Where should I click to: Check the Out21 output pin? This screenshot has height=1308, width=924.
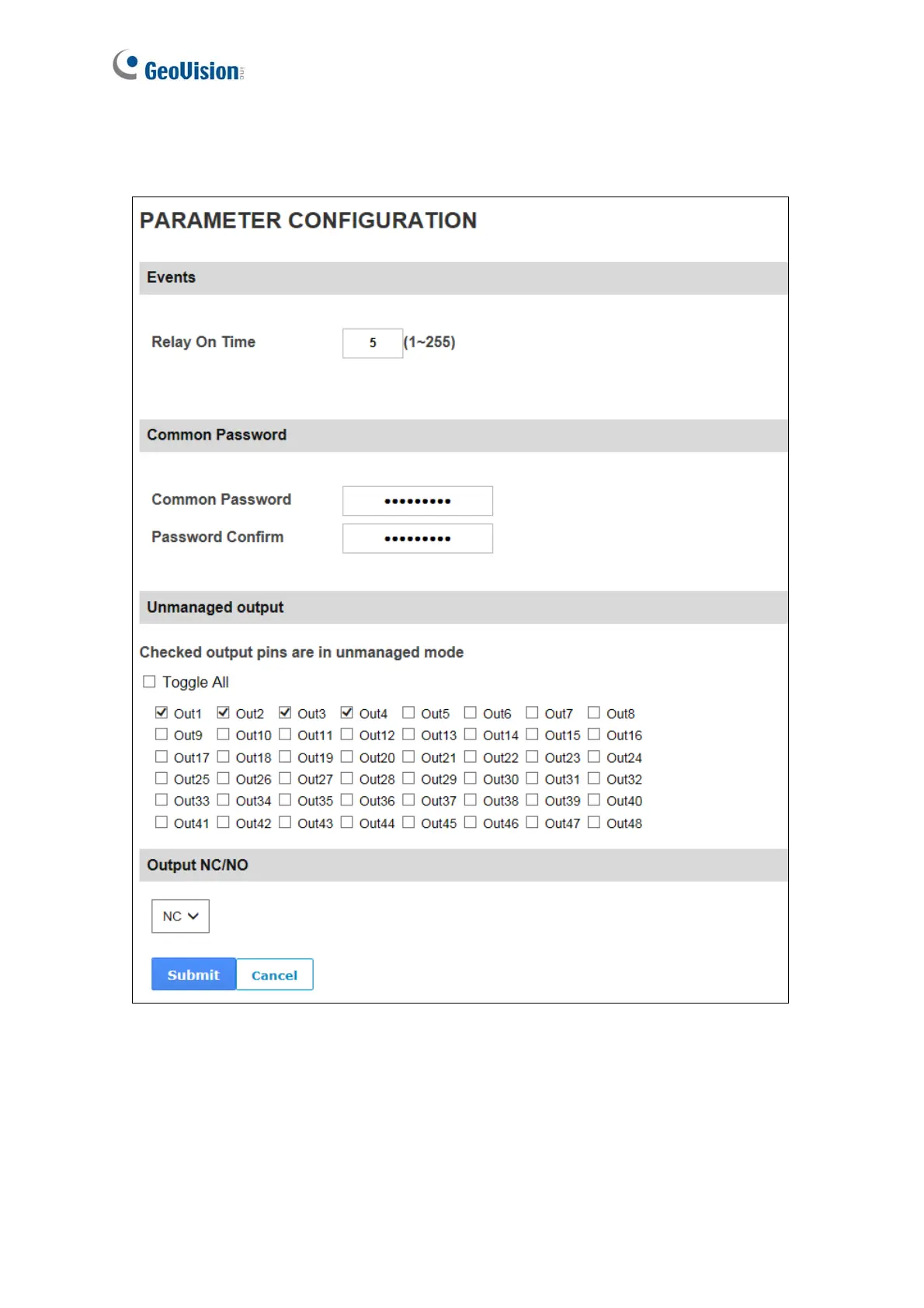(408, 757)
